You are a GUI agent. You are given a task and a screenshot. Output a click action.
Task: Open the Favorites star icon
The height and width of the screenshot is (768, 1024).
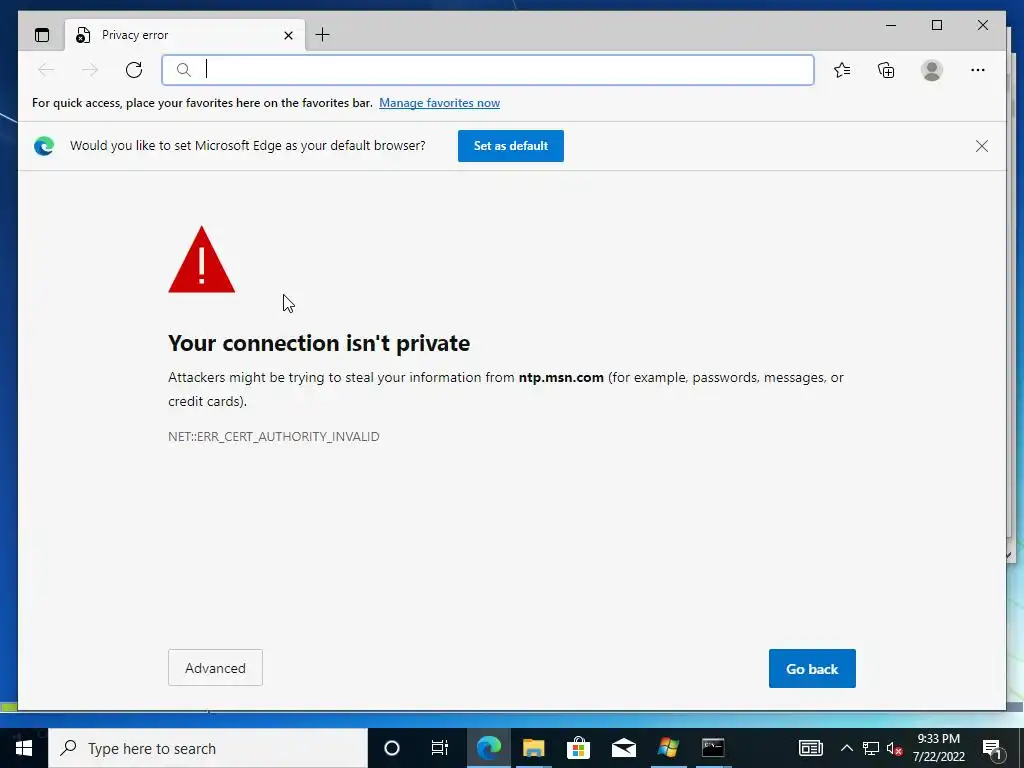842,70
